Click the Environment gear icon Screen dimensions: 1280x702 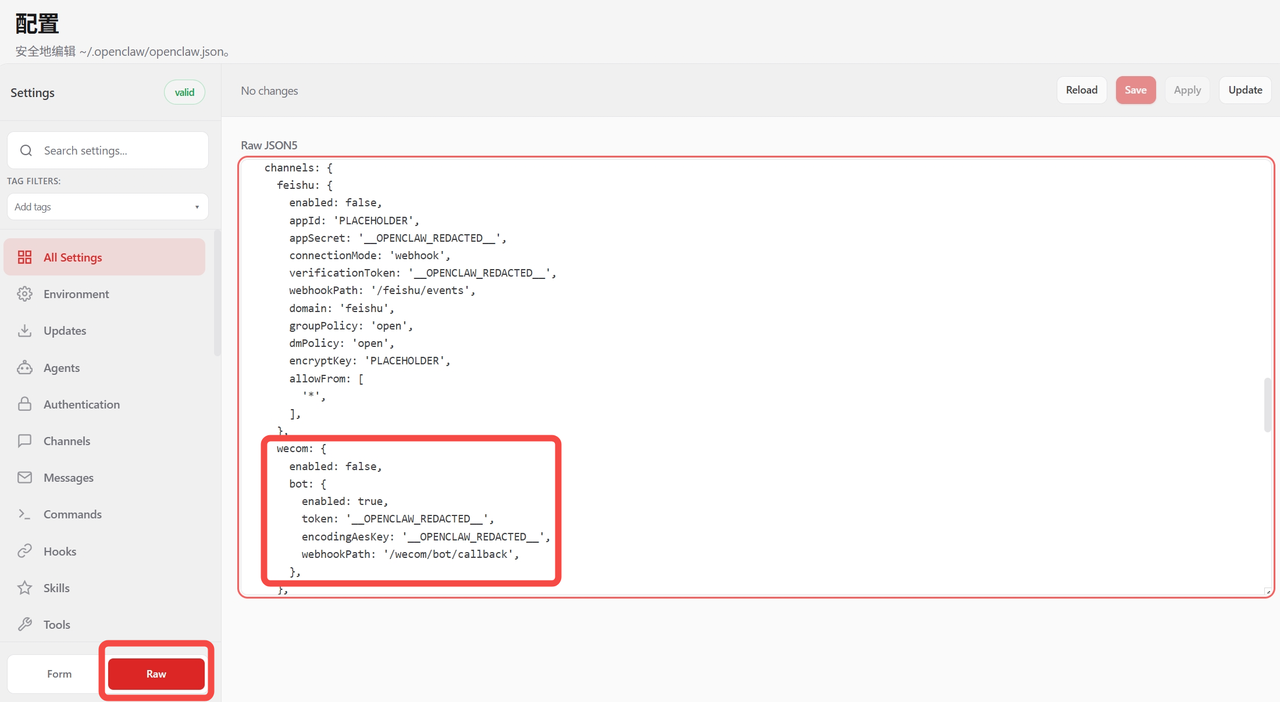click(25, 294)
